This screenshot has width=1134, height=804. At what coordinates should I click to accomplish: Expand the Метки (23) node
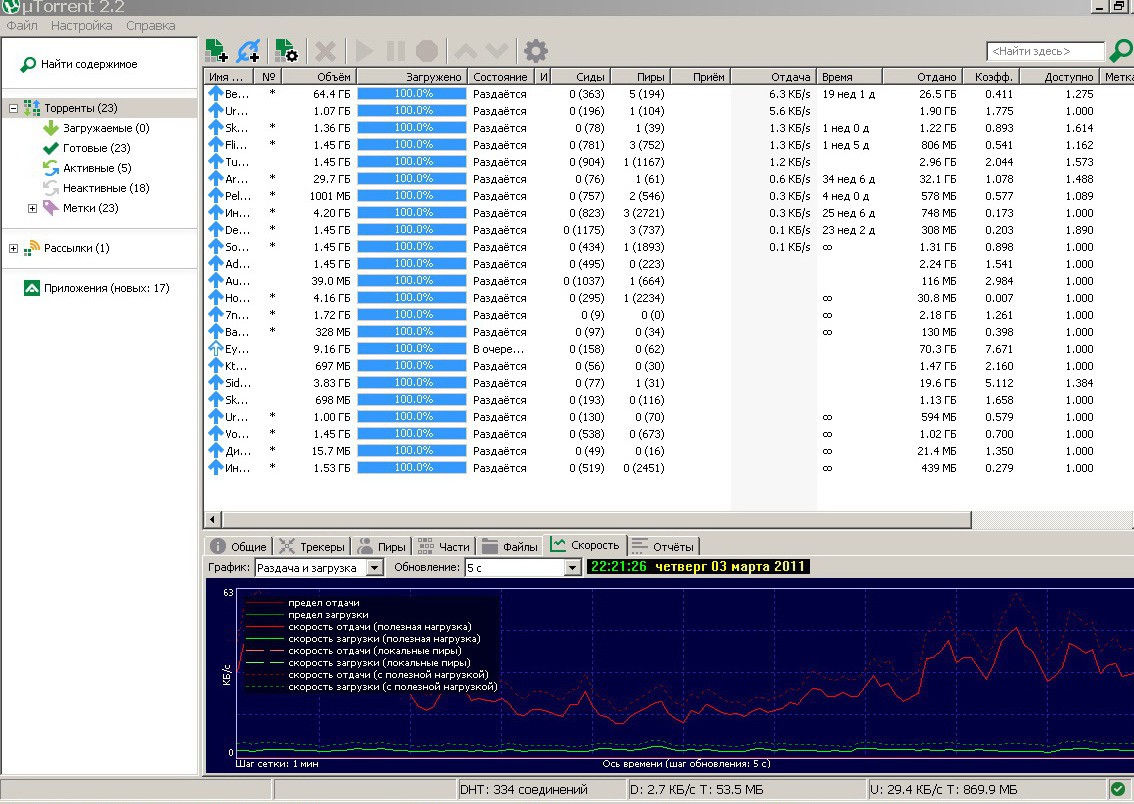click(x=32, y=208)
